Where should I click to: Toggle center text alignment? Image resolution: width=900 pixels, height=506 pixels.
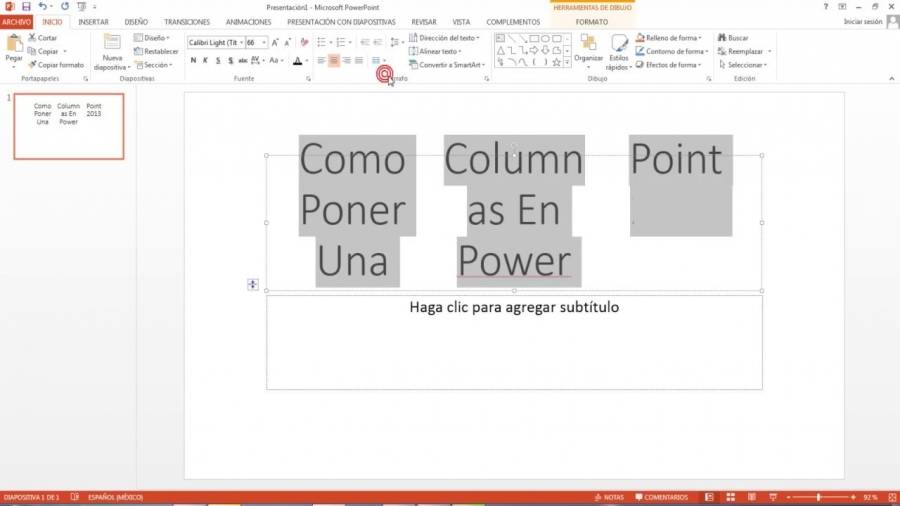[334, 60]
